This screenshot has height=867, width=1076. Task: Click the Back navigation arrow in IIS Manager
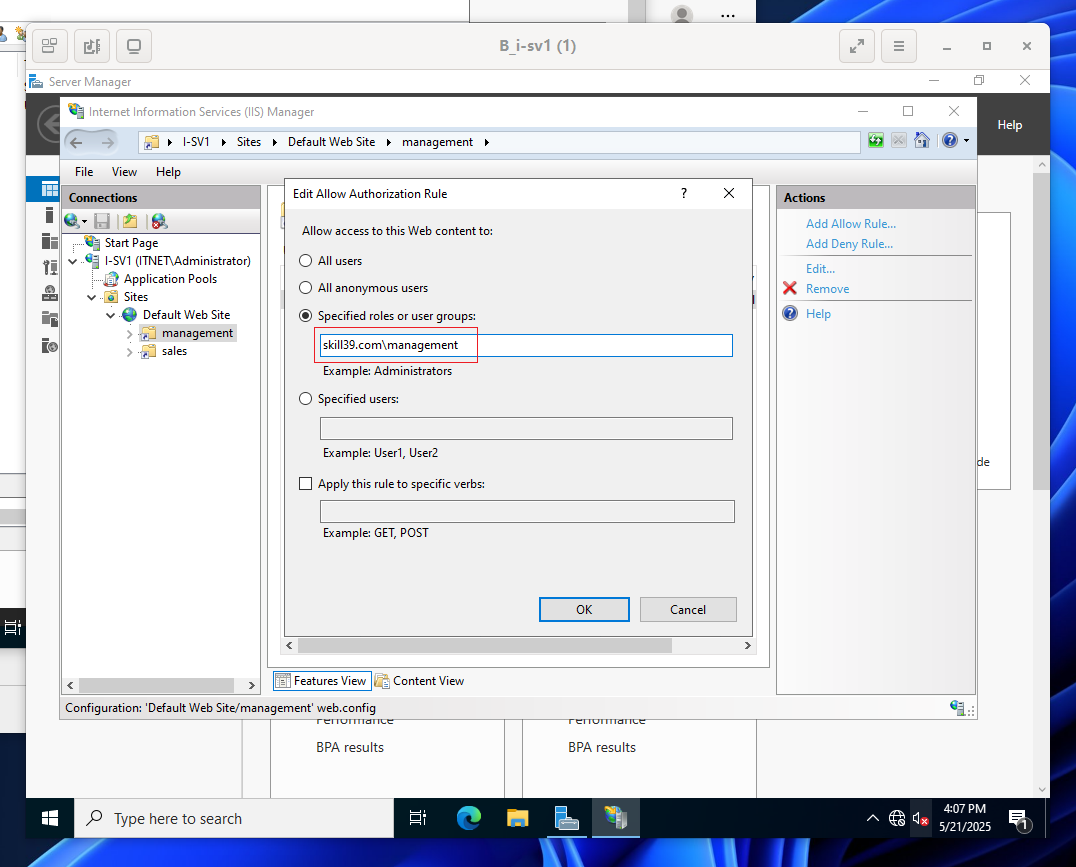click(x=77, y=142)
